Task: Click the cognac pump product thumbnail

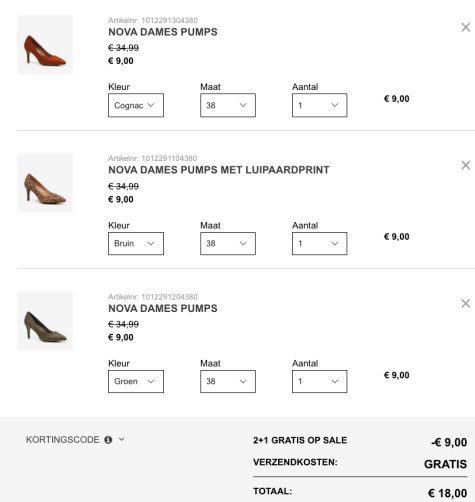Action: click(45, 45)
